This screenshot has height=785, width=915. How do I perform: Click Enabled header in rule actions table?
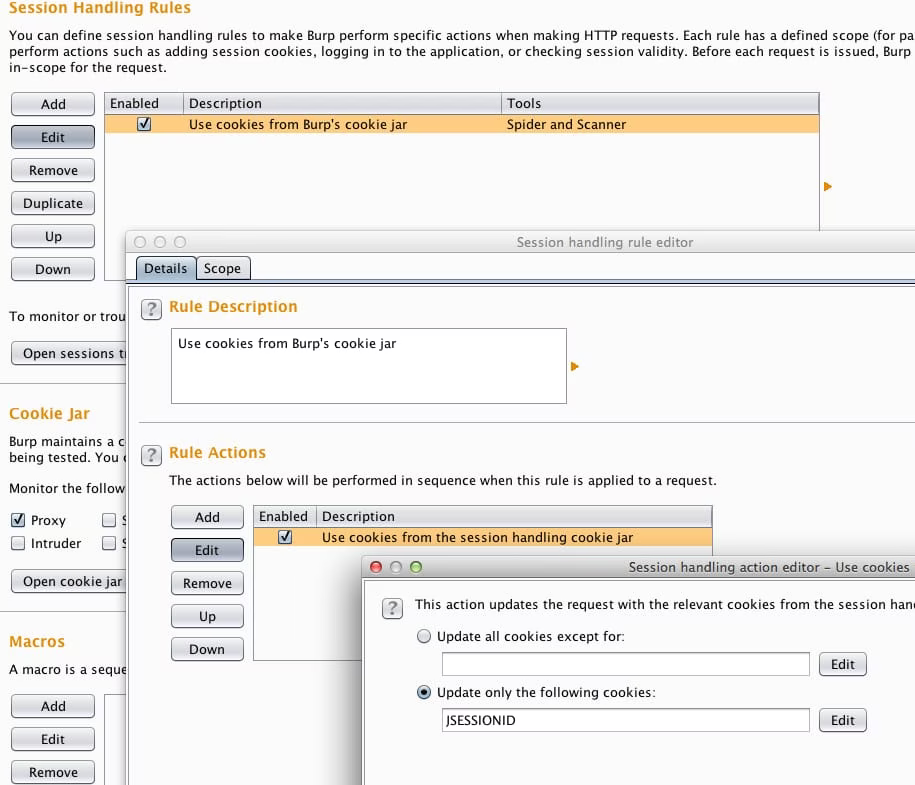coord(285,517)
